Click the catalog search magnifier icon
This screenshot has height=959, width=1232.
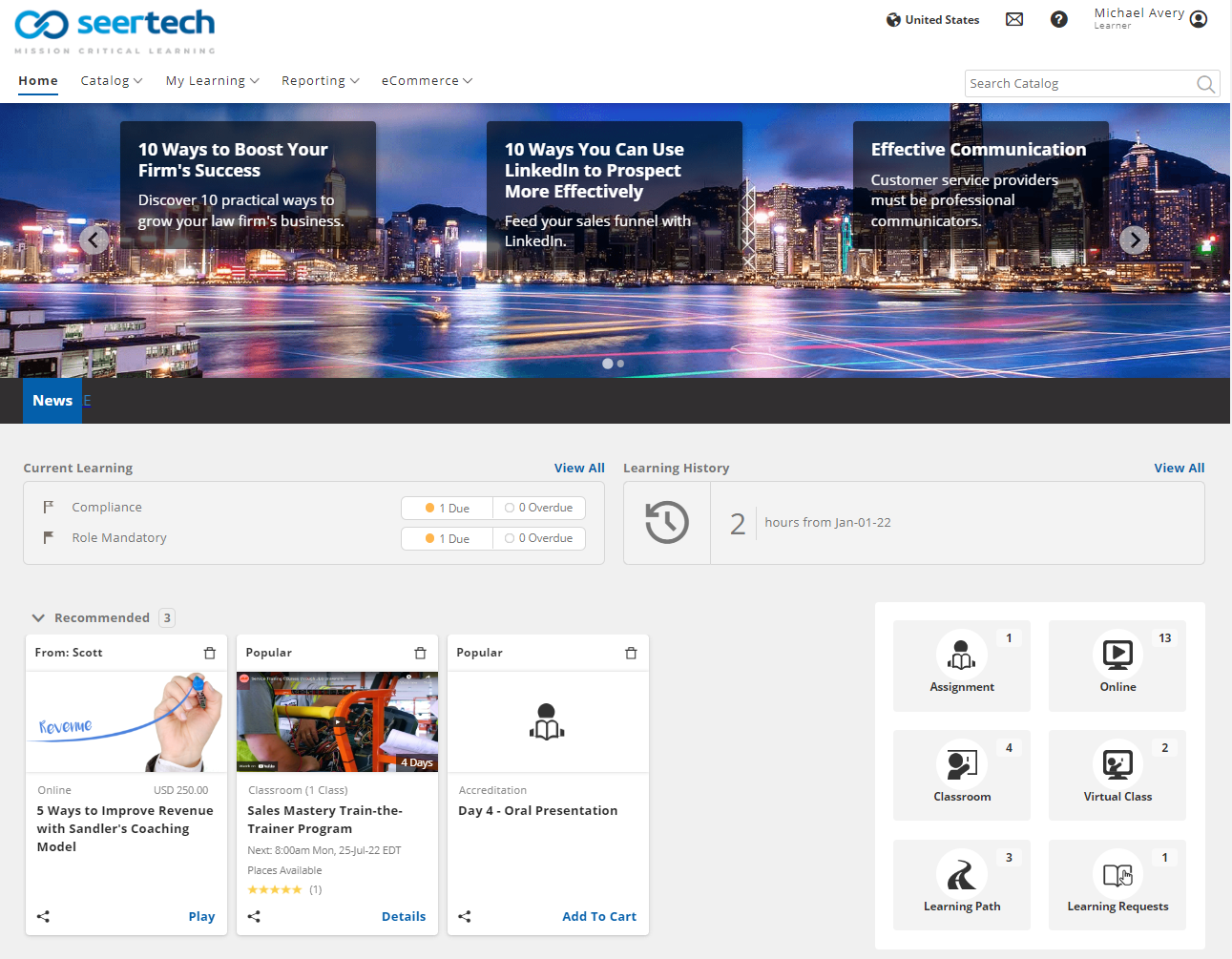1205,84
